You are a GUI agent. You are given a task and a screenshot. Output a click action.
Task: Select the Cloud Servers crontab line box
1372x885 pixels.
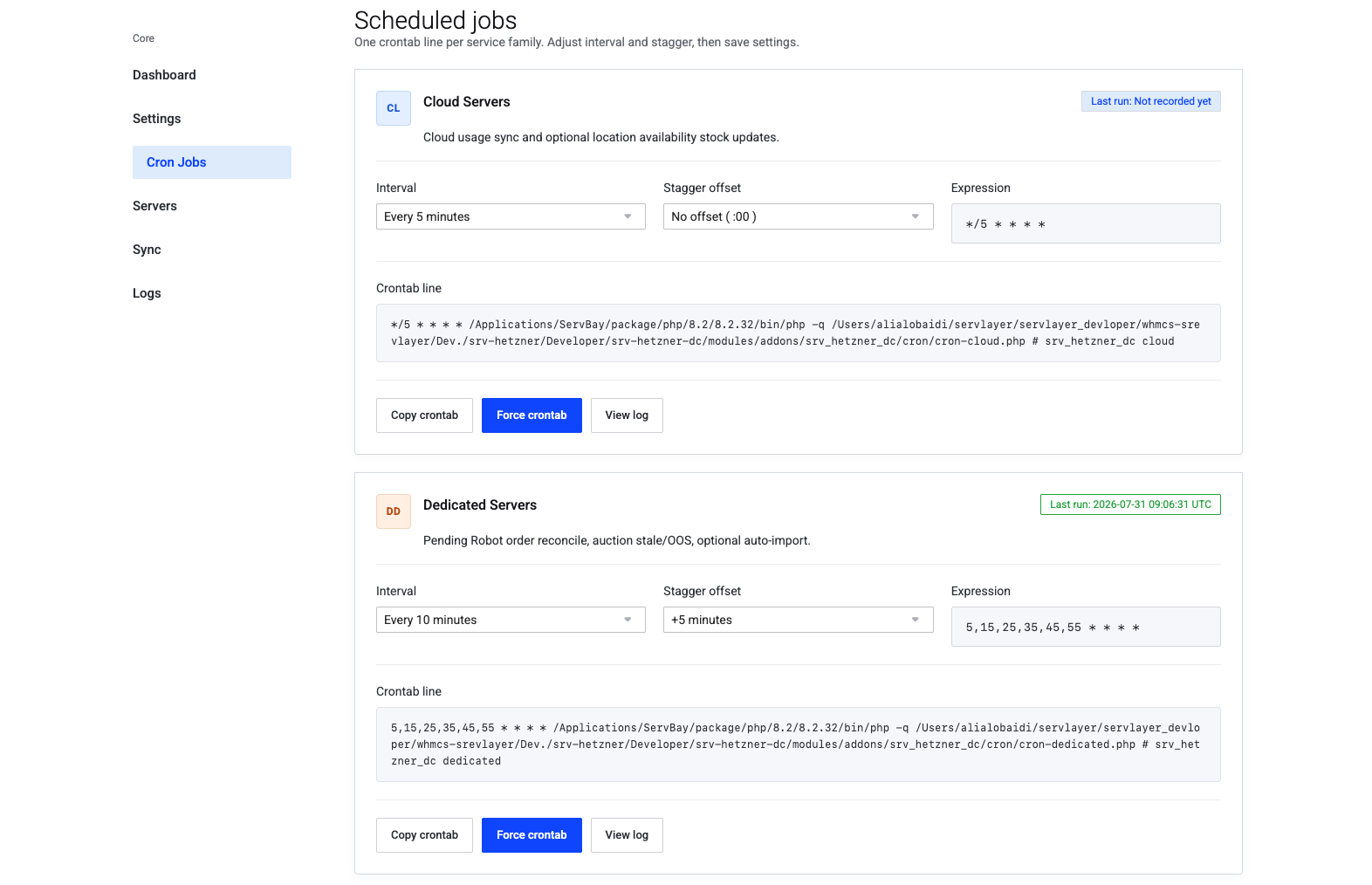click(799, 333)
